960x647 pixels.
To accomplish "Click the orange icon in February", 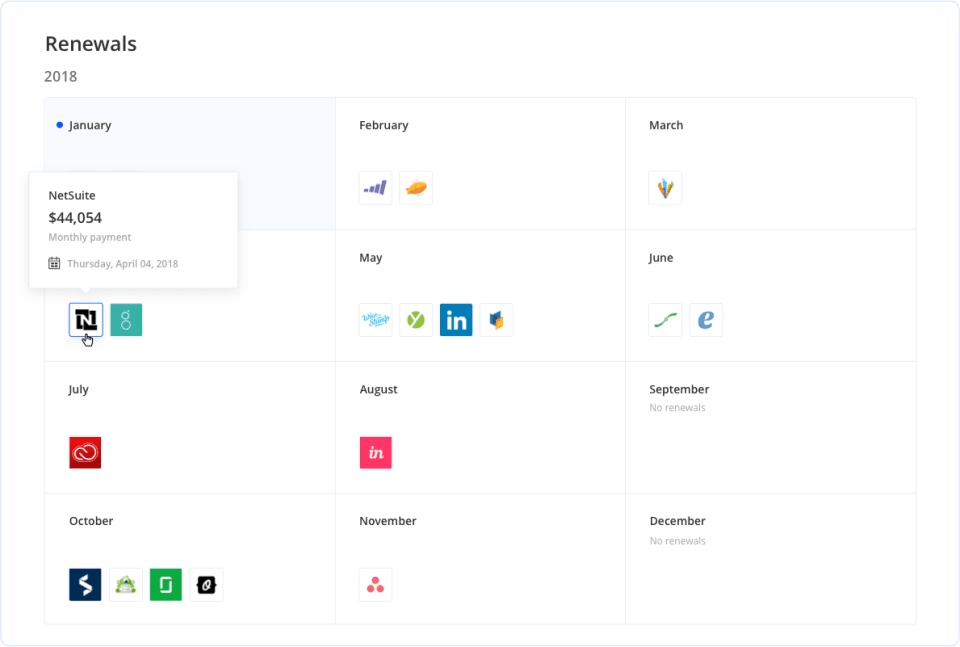I will point(416,188).
